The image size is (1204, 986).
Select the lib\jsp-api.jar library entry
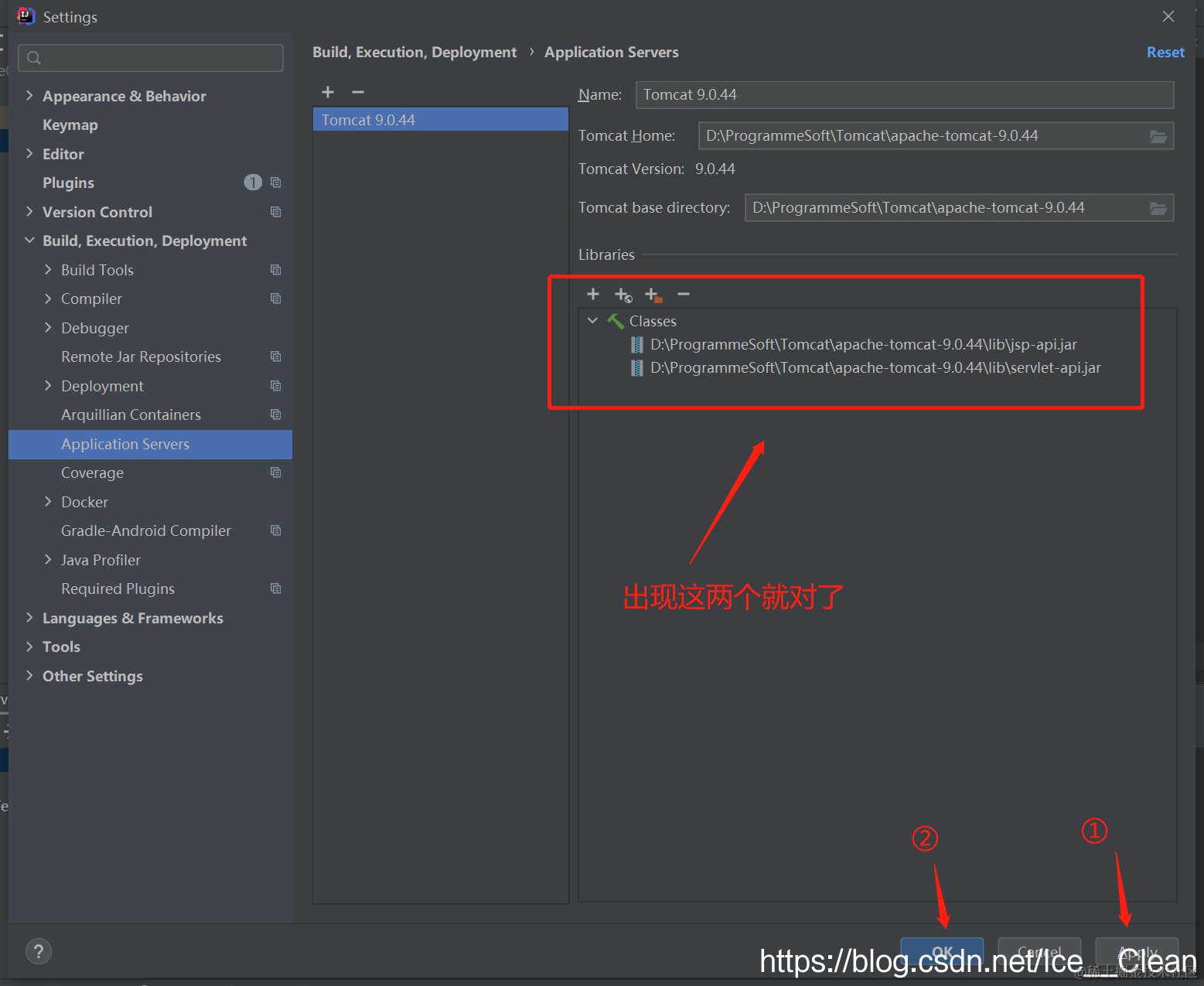click(x=864, y=345)
